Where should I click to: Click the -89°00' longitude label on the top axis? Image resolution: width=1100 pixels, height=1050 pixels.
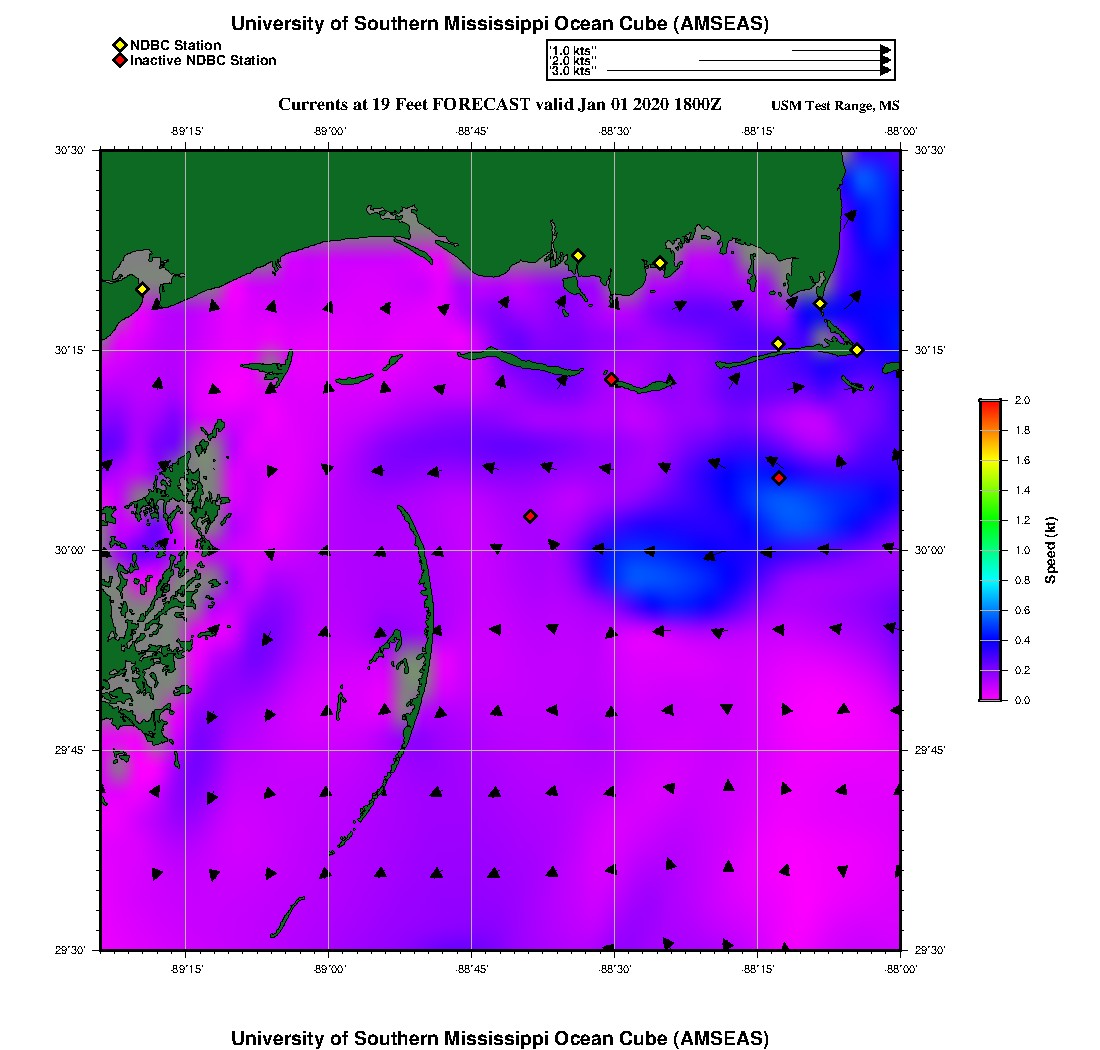(329, 131)
